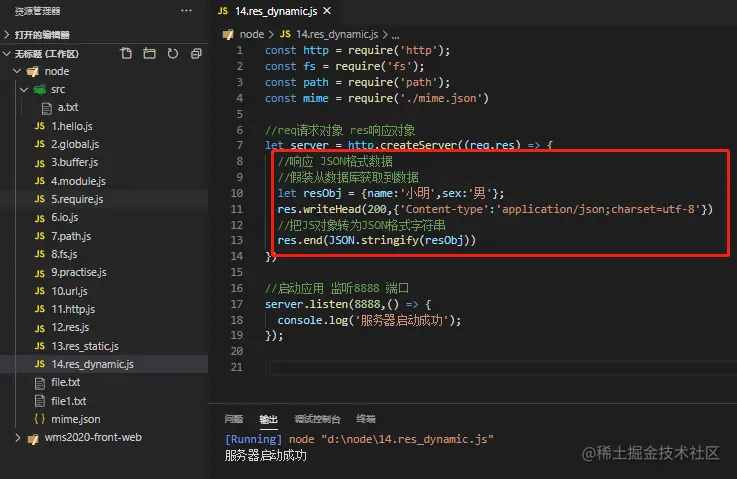The image size is (737, 479).
Task: Place cursor on empty line 21
Action: click(x=501, y=368)
